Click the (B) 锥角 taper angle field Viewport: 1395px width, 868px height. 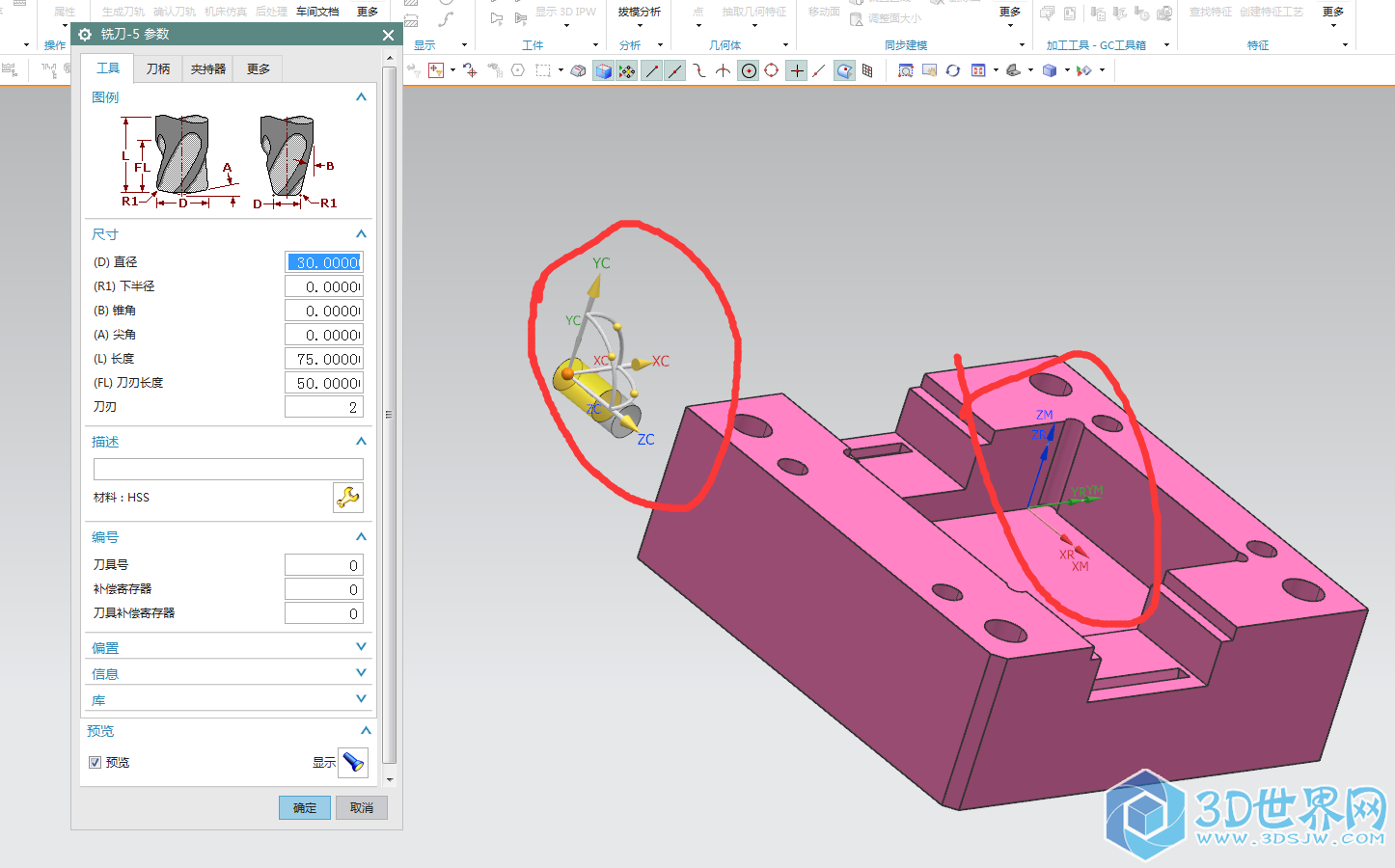pos(324,311)
